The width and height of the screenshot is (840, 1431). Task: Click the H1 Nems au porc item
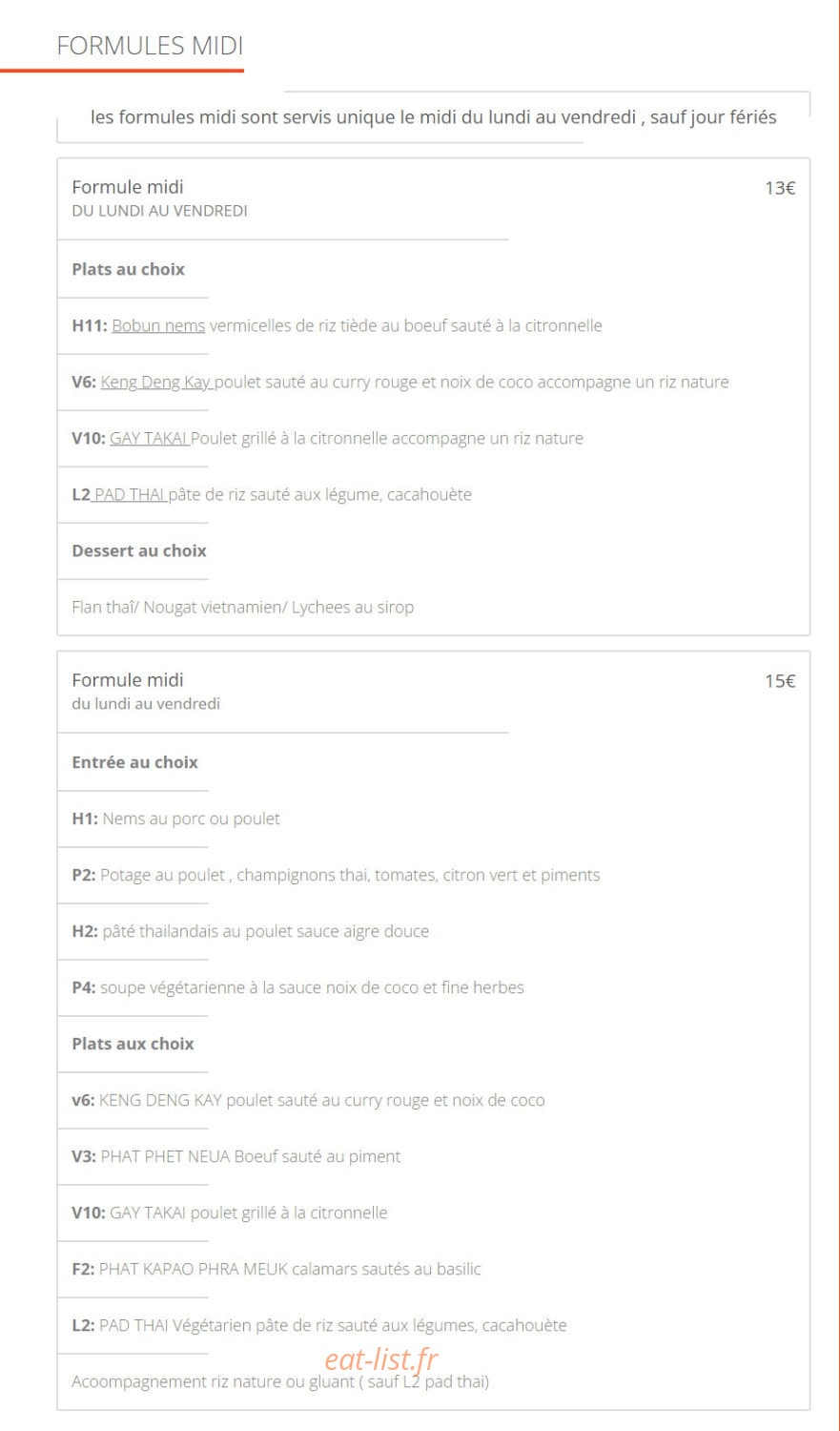(176, 819)
